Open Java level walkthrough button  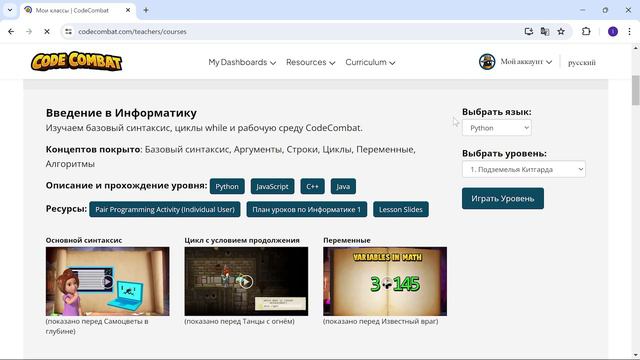point(343,186)
